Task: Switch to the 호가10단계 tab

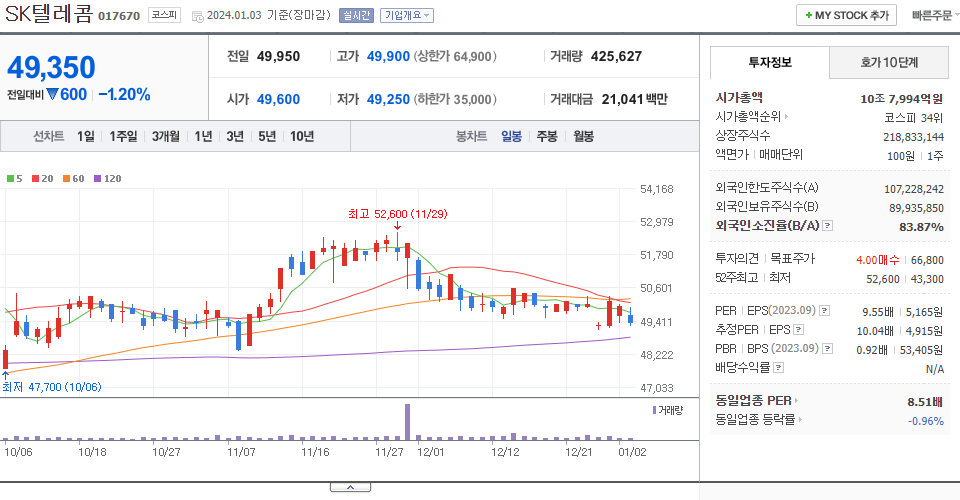Action: click(889, 62)
